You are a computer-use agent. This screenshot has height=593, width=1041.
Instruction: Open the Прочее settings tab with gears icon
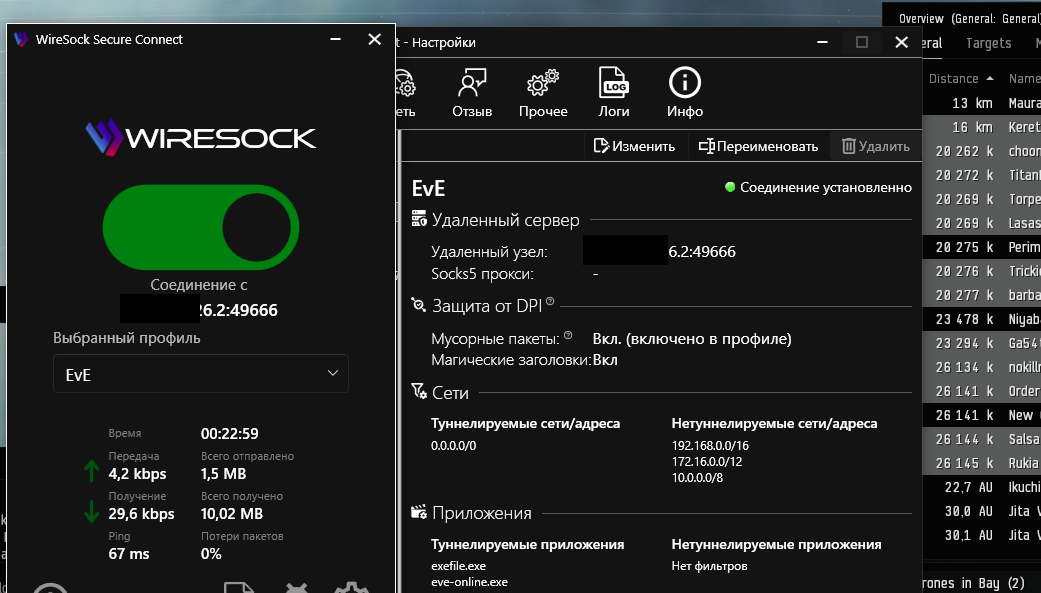click(543, 93)
